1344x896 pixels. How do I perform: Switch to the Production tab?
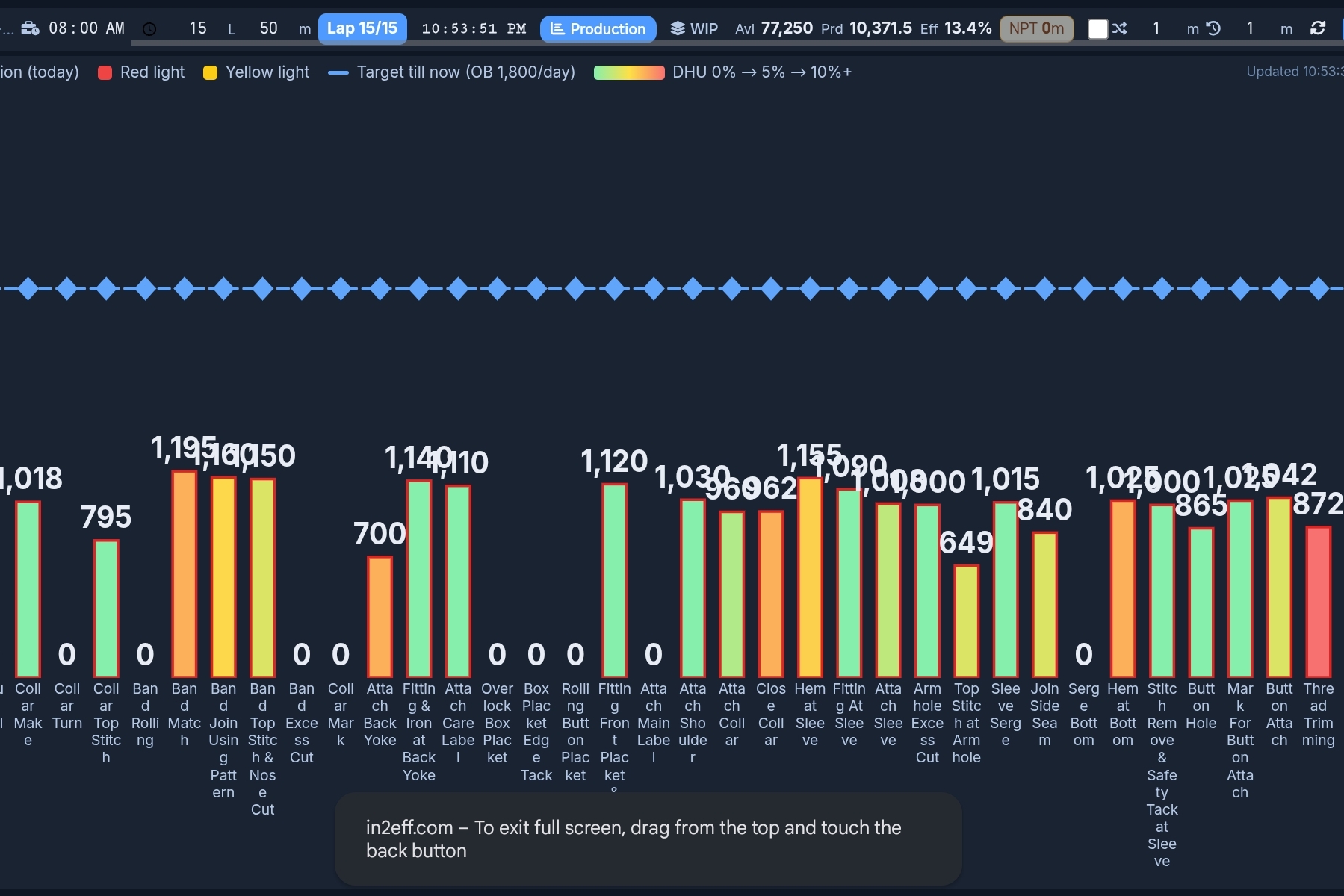tap(598, 28)
